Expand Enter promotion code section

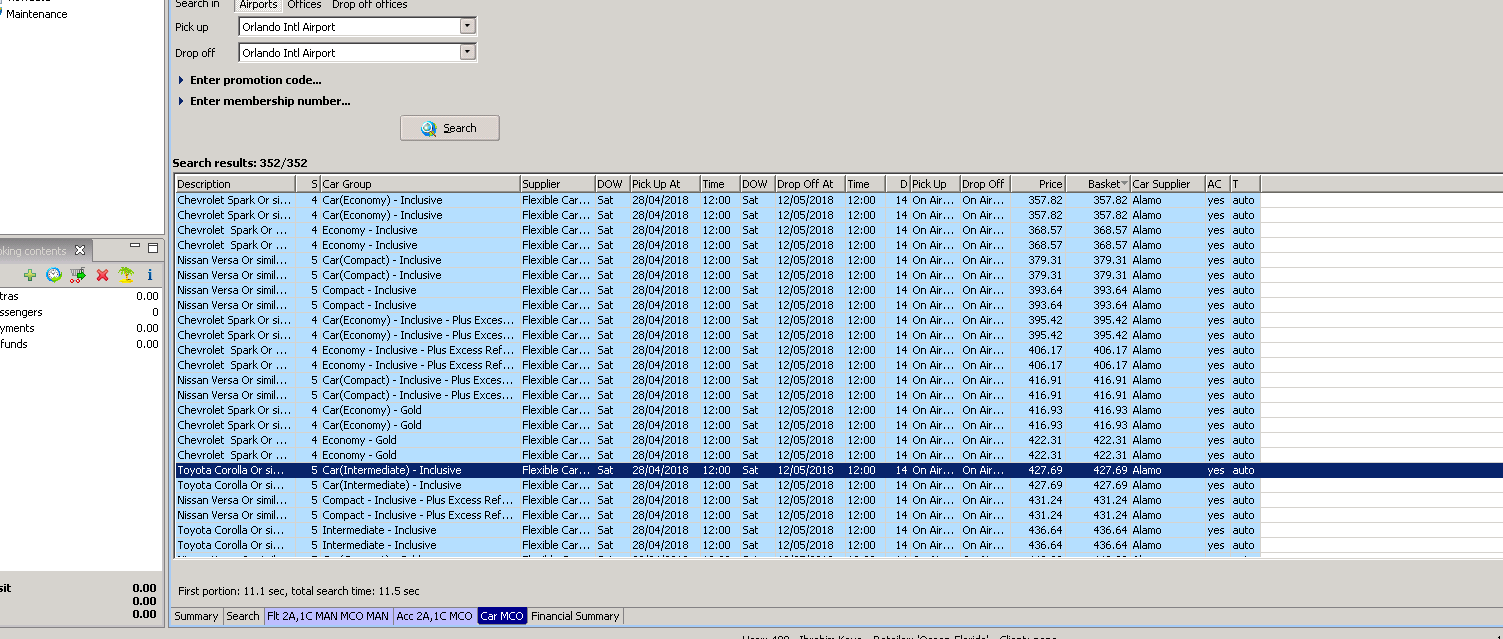pyautogui.click(x=255, y=80)
